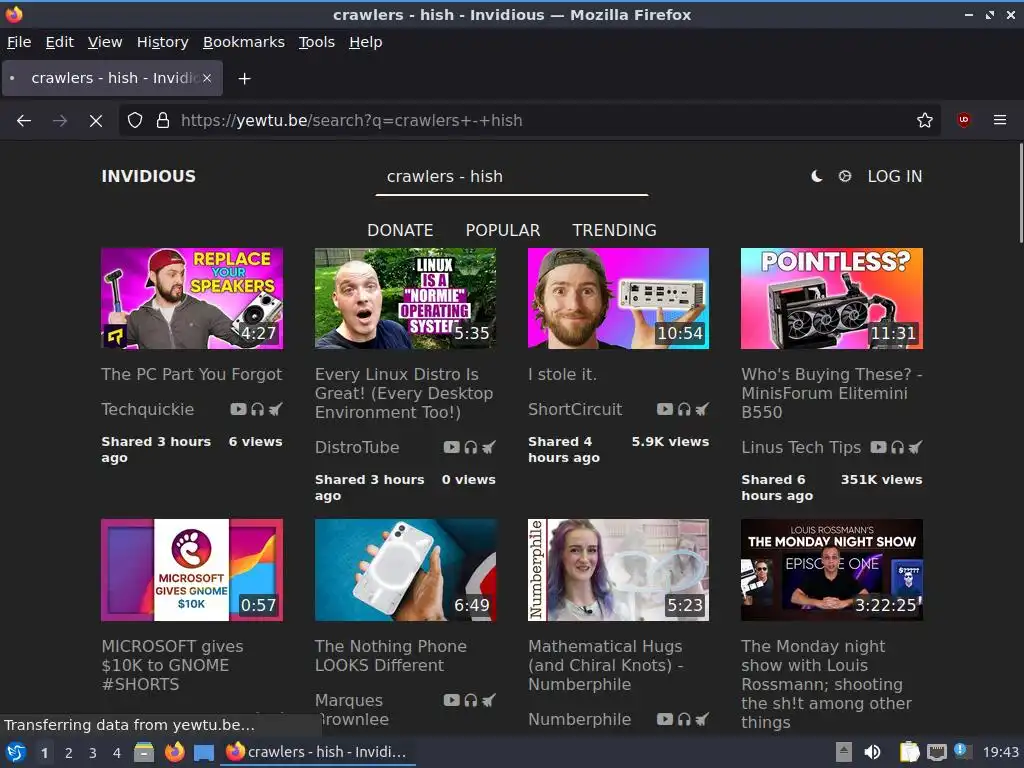Open the Linux normie operating system thumbnail

(x=406, y=298)
